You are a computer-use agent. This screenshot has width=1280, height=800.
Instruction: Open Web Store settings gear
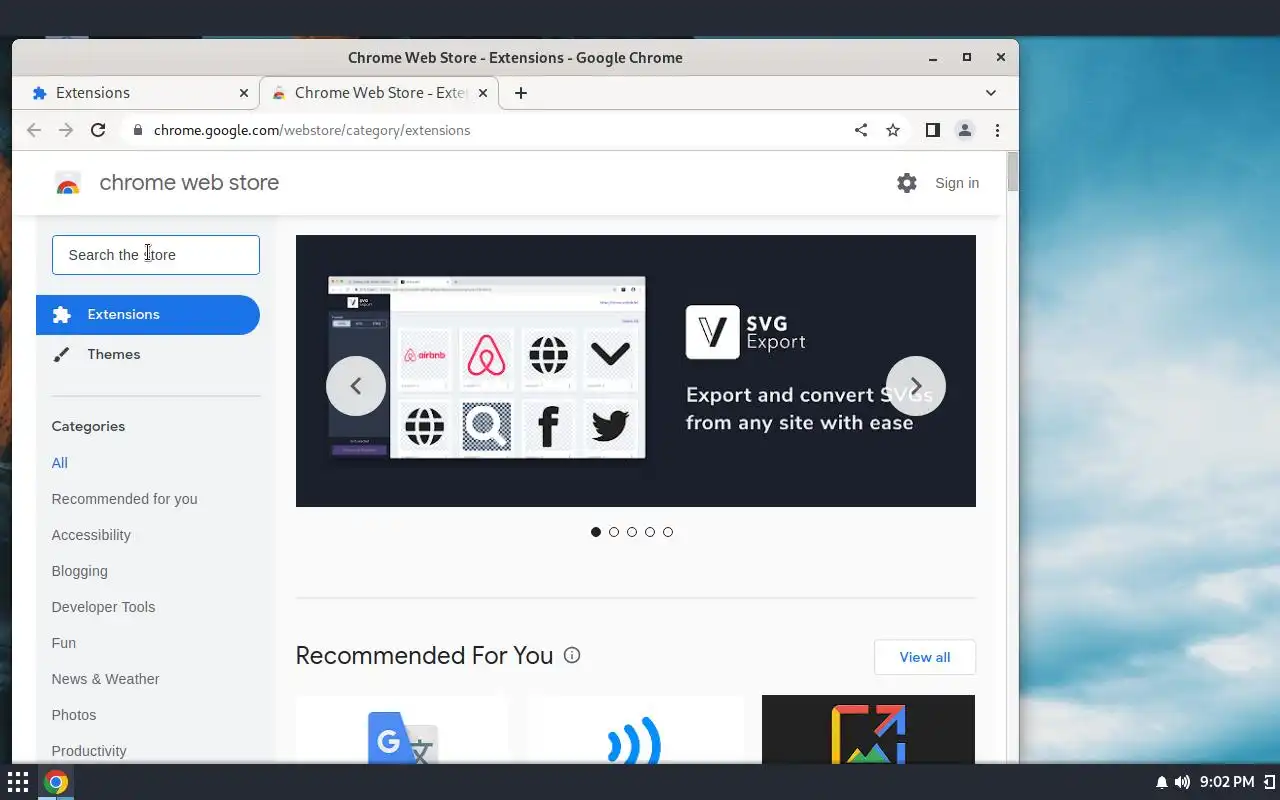(x=907, y=183)
